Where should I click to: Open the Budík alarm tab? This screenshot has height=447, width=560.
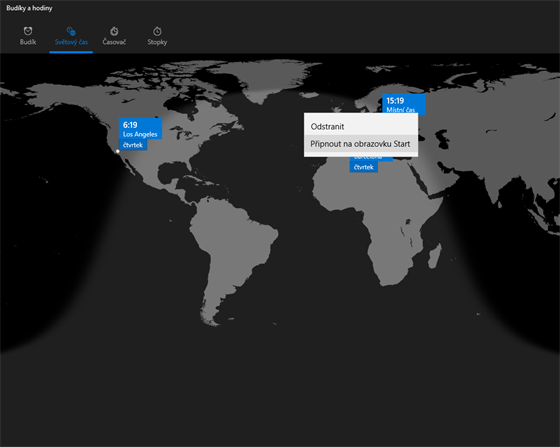click(28, 36)
